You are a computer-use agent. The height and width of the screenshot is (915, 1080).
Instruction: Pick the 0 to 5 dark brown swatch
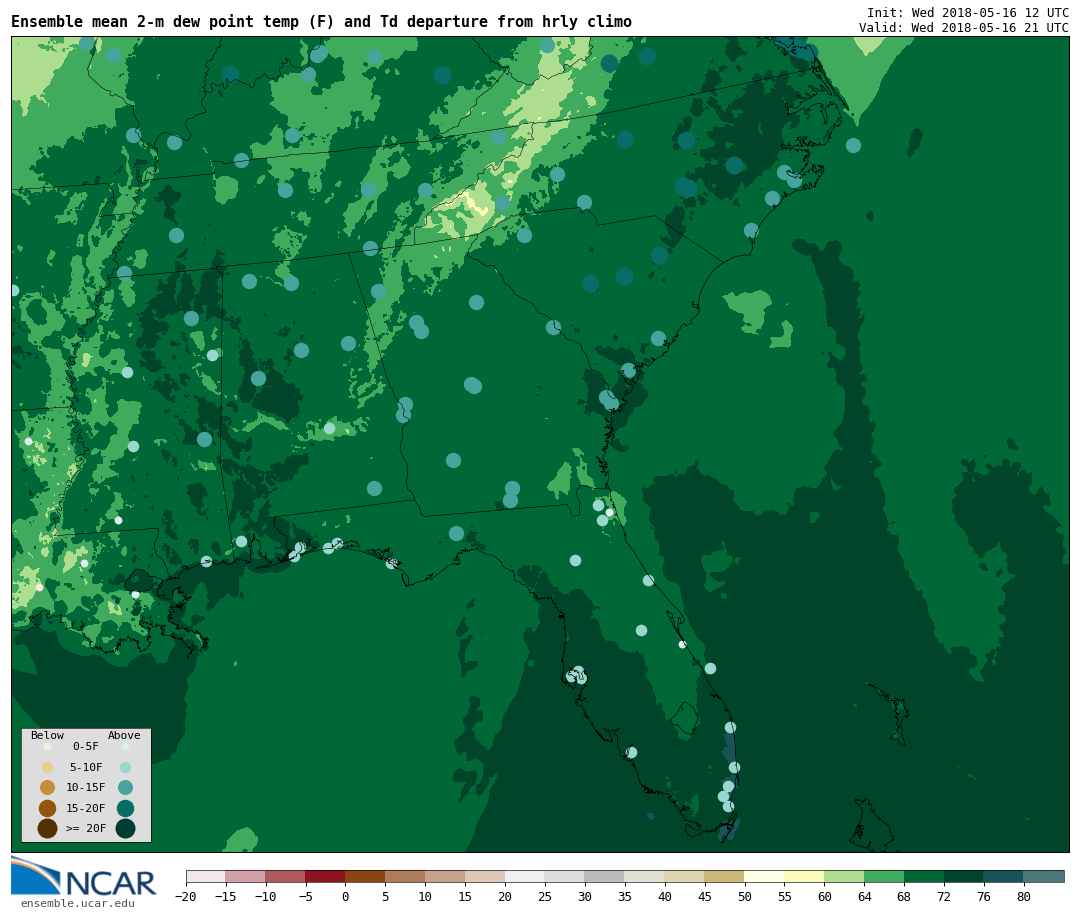coord(365,876)
